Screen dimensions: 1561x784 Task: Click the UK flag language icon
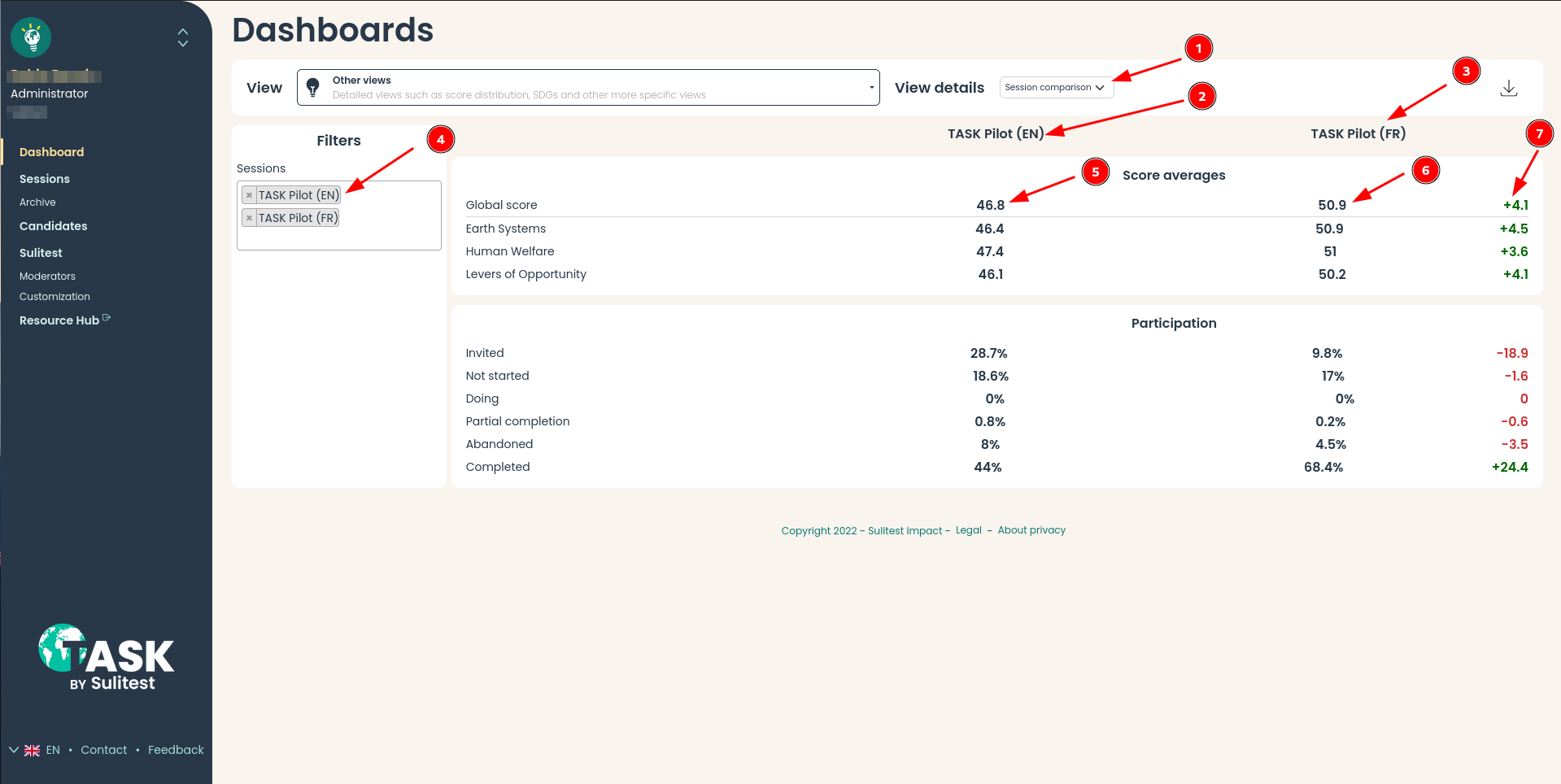[x=32, y=751]
